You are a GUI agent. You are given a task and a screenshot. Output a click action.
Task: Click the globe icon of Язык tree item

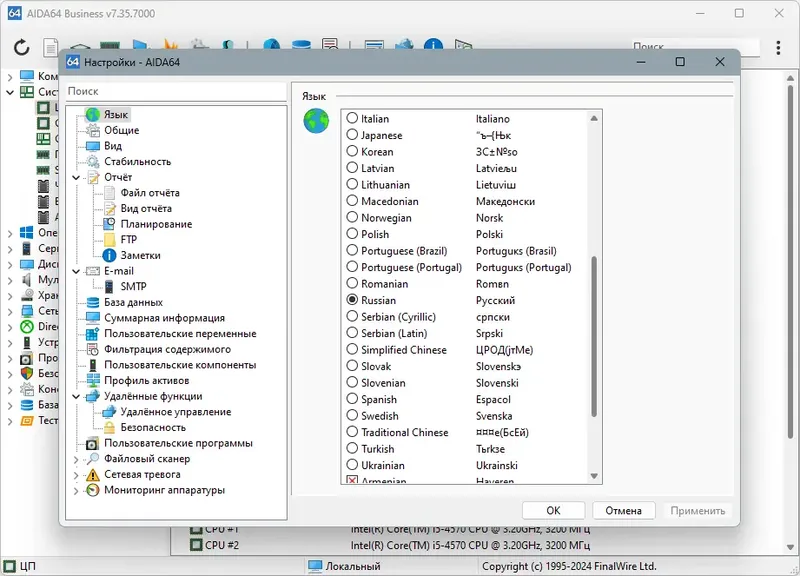pyautogui.click(x=92, y=115)
